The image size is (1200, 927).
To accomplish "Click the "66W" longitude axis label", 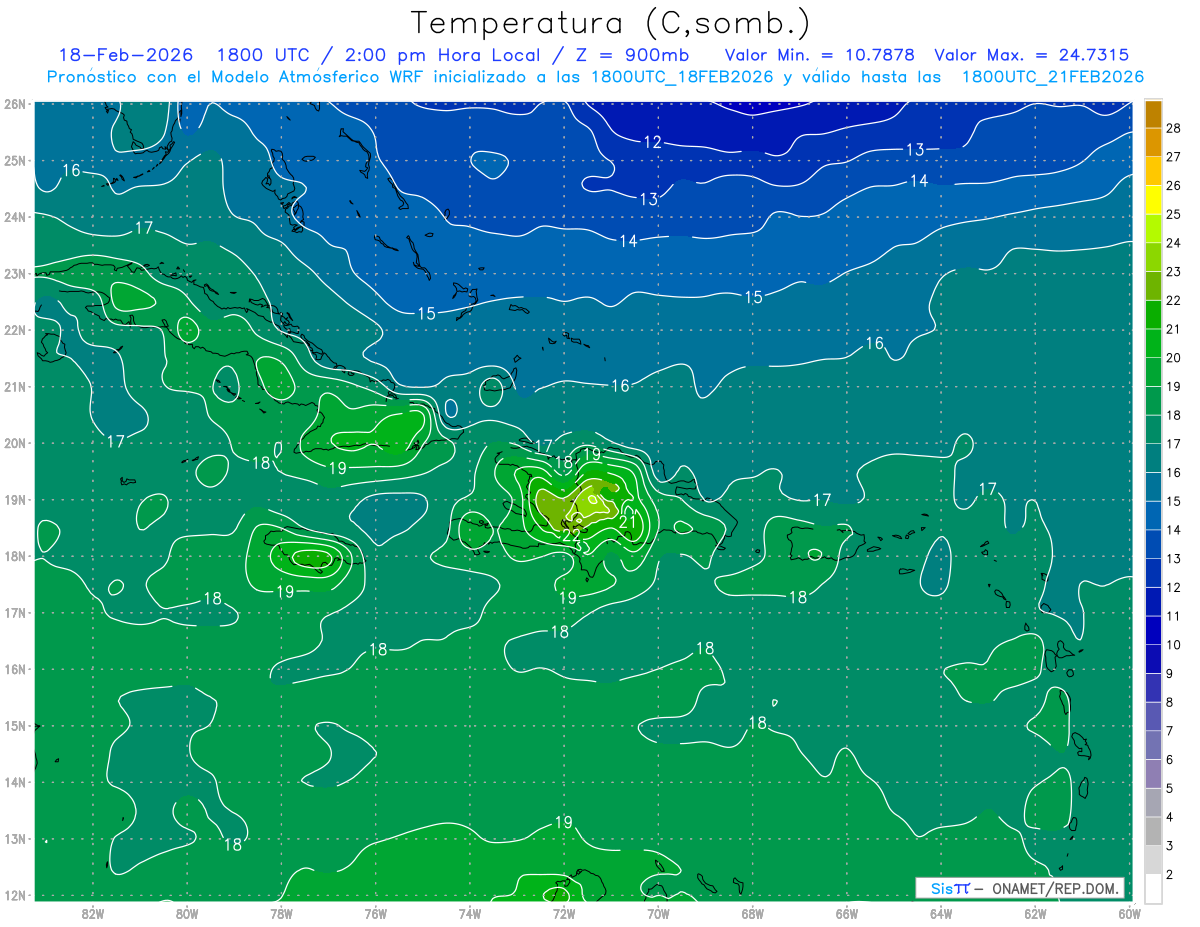I will tap(846, 913).
